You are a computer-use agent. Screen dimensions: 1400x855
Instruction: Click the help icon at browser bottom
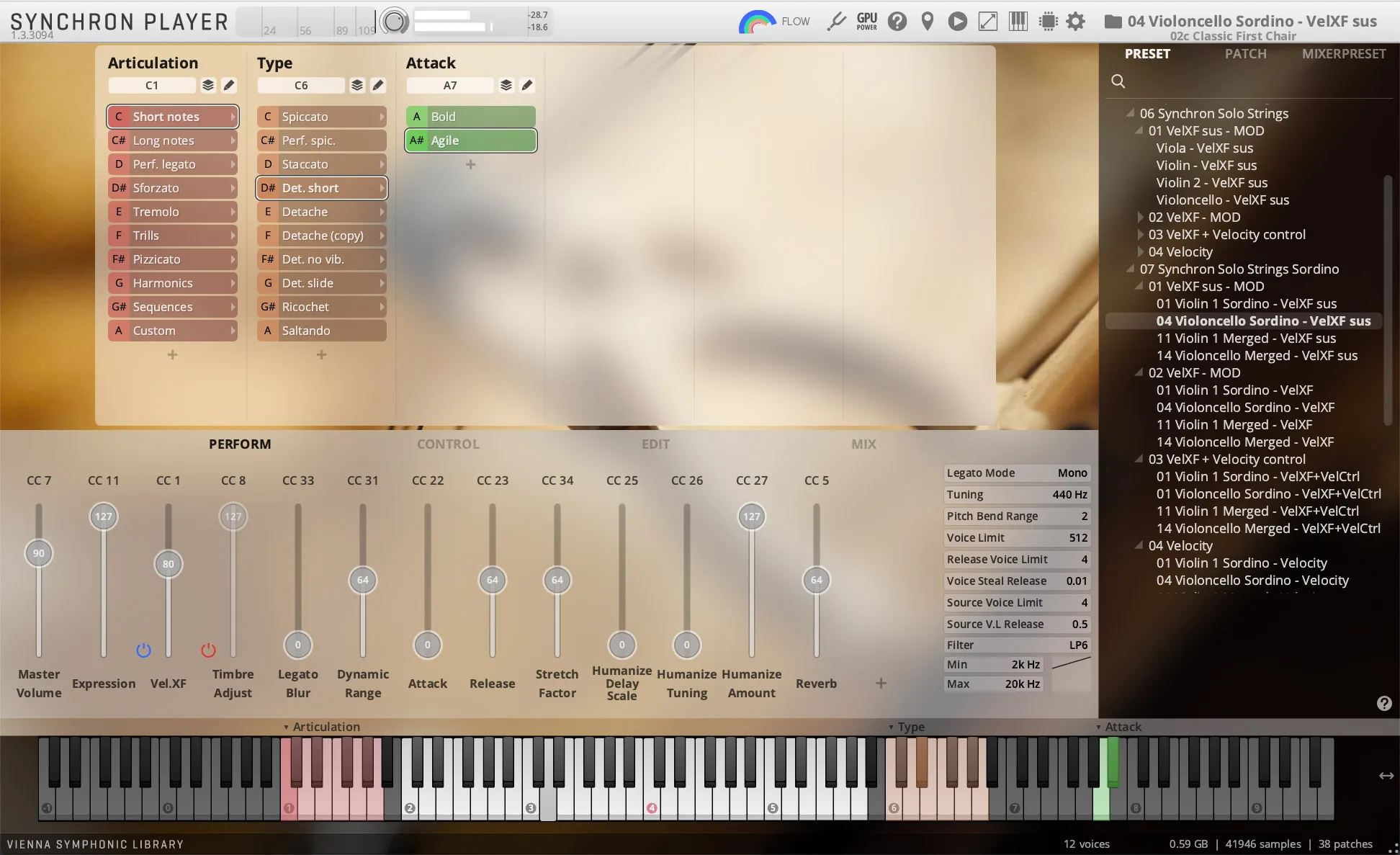pyautogui.click(x=1383, y=704)
